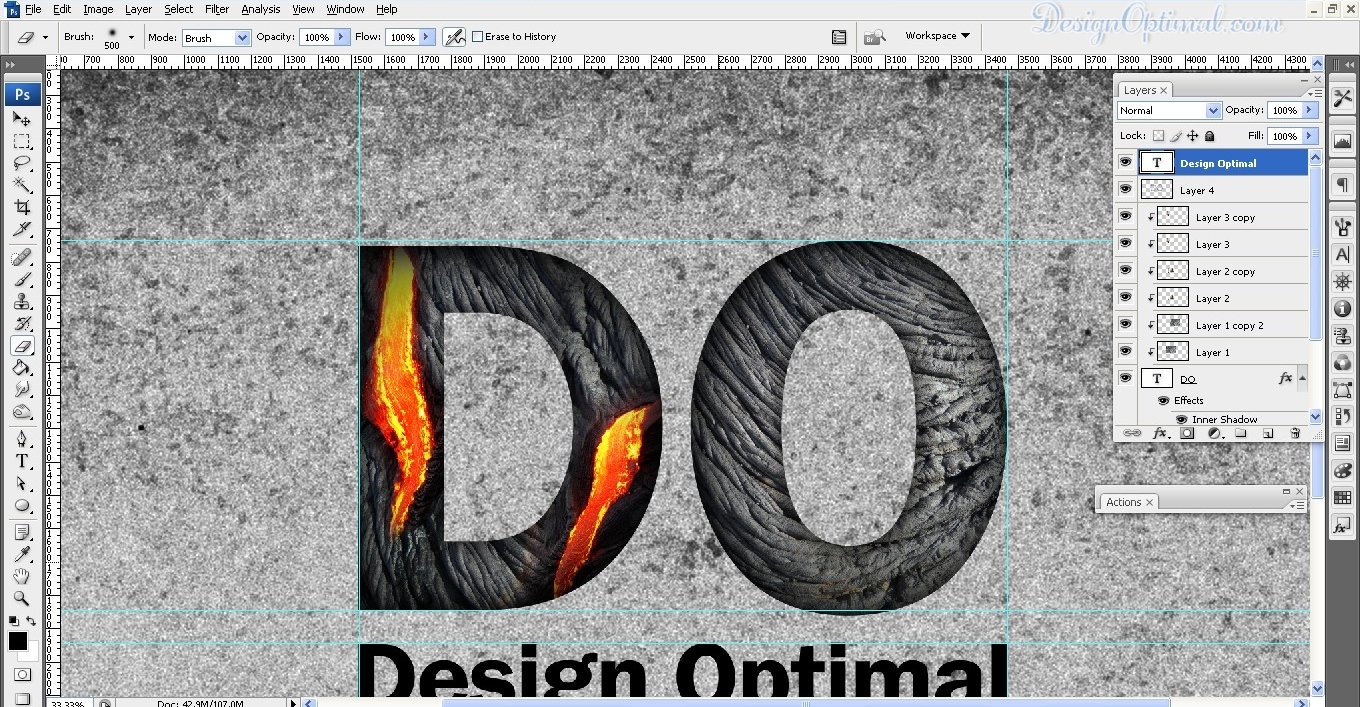
Task: Select the Rectangular Marquee tool
Action: click(x=22, y=141)
